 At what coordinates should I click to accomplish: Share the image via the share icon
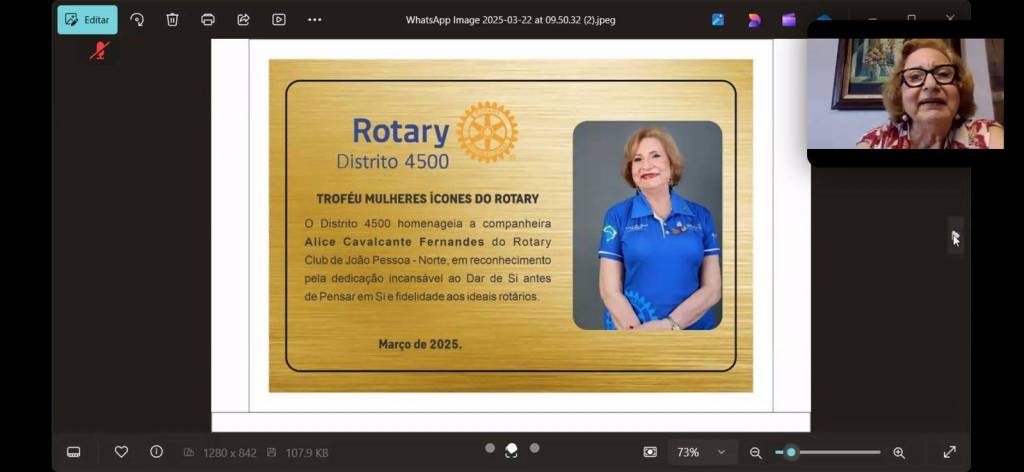point(243,19)
